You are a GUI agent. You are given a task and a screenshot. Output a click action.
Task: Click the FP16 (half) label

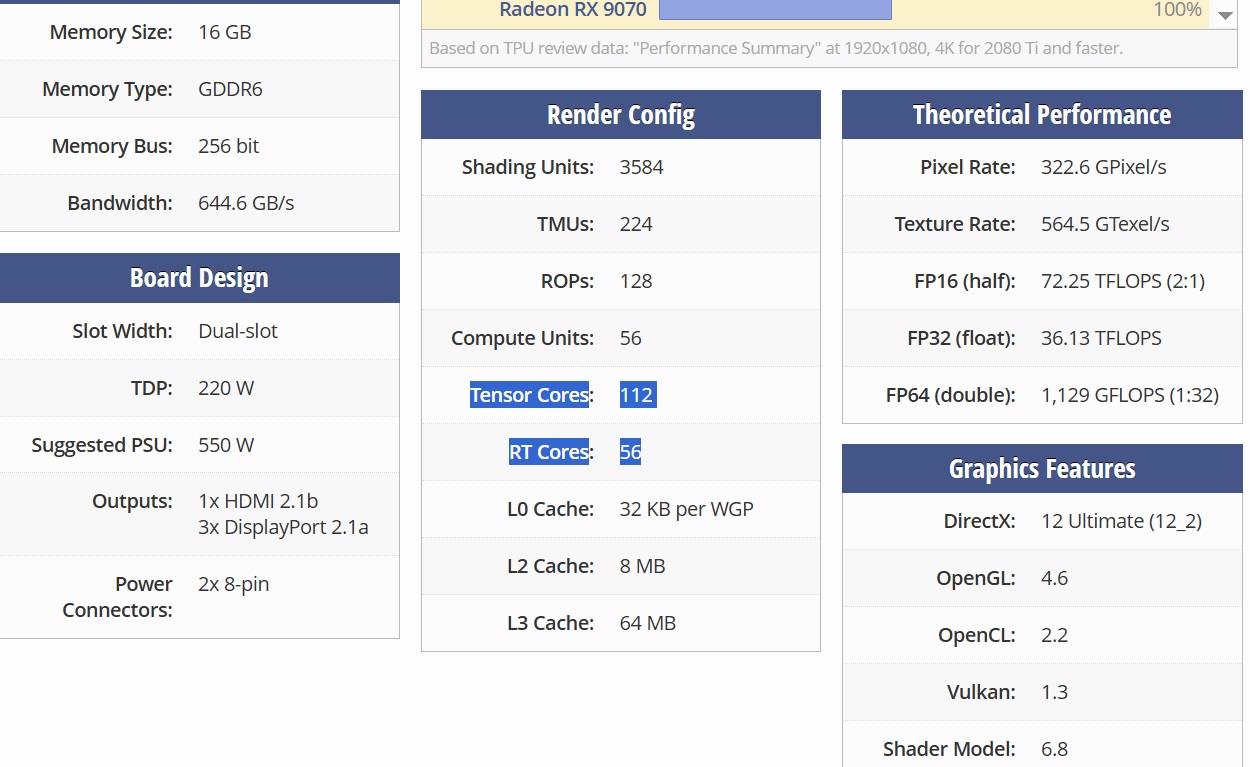point(964,281)
